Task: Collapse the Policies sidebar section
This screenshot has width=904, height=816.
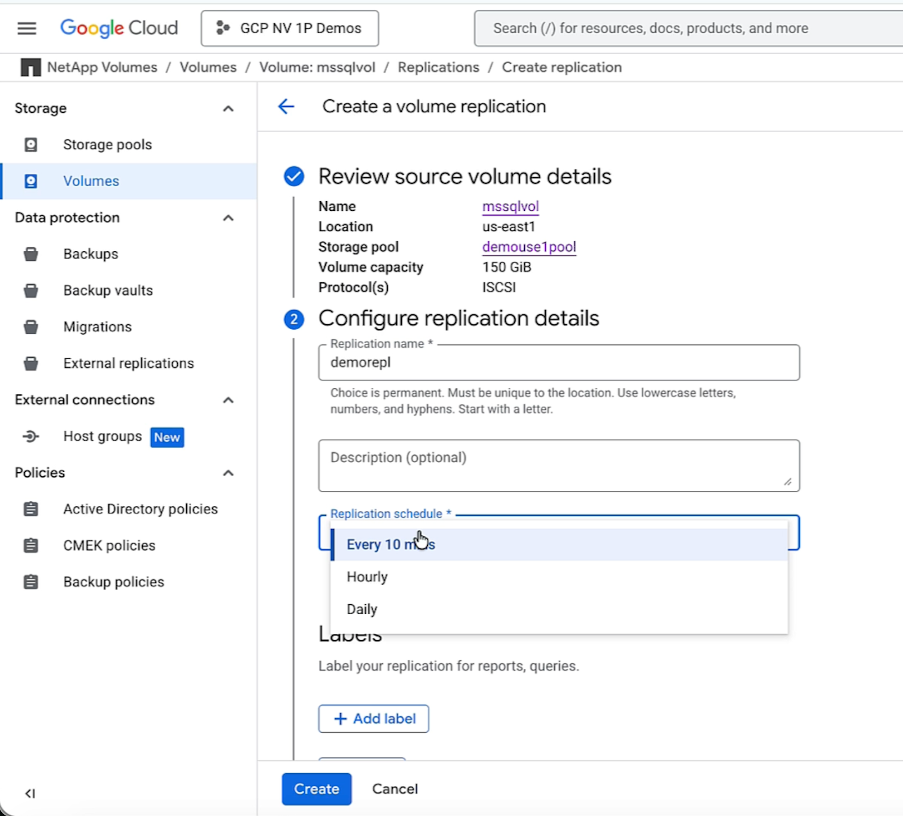Action: 228,473
